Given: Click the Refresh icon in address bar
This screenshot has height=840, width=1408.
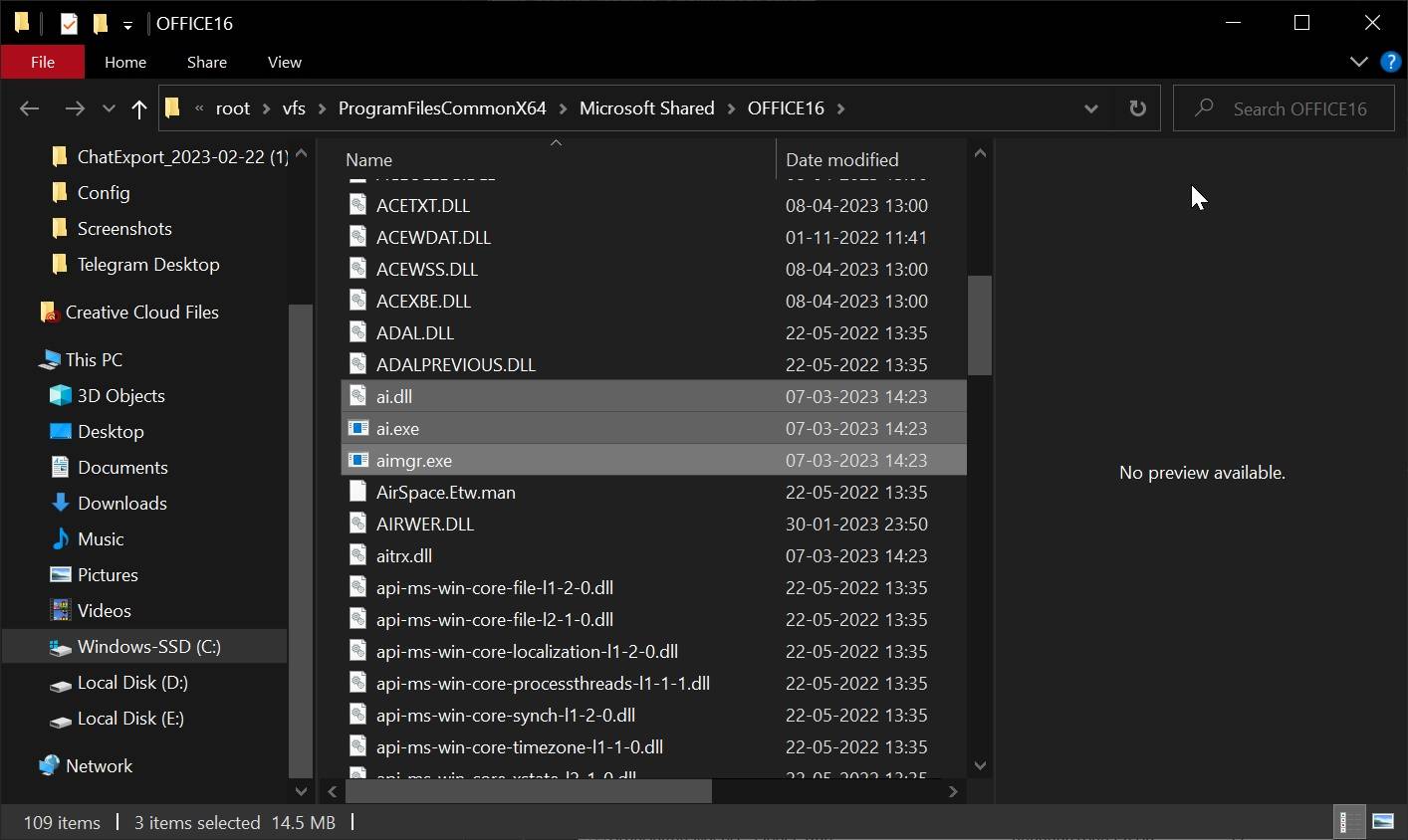Looking at the screenshot, I should coord(1137,108).
